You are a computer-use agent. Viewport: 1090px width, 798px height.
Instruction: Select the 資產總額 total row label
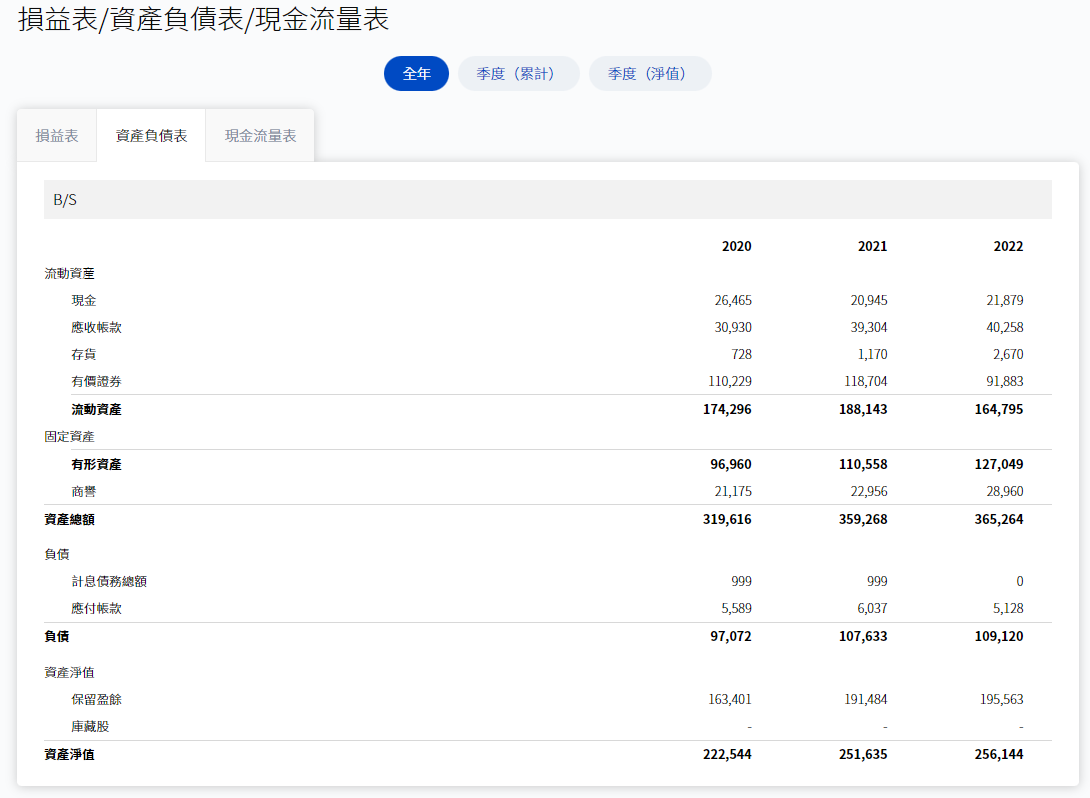[70, 519]
